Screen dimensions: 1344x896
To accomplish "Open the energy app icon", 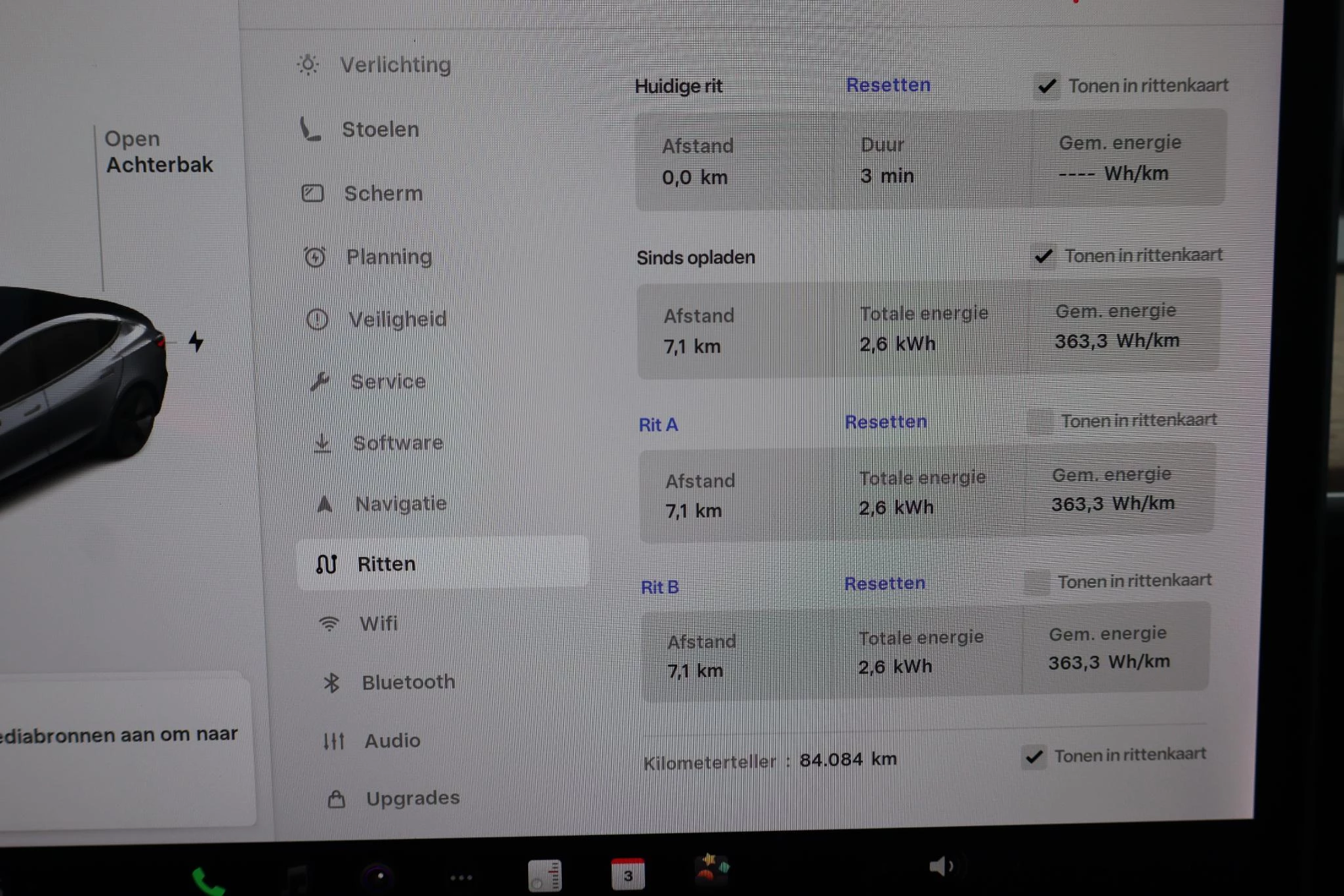I will point(544,876).
